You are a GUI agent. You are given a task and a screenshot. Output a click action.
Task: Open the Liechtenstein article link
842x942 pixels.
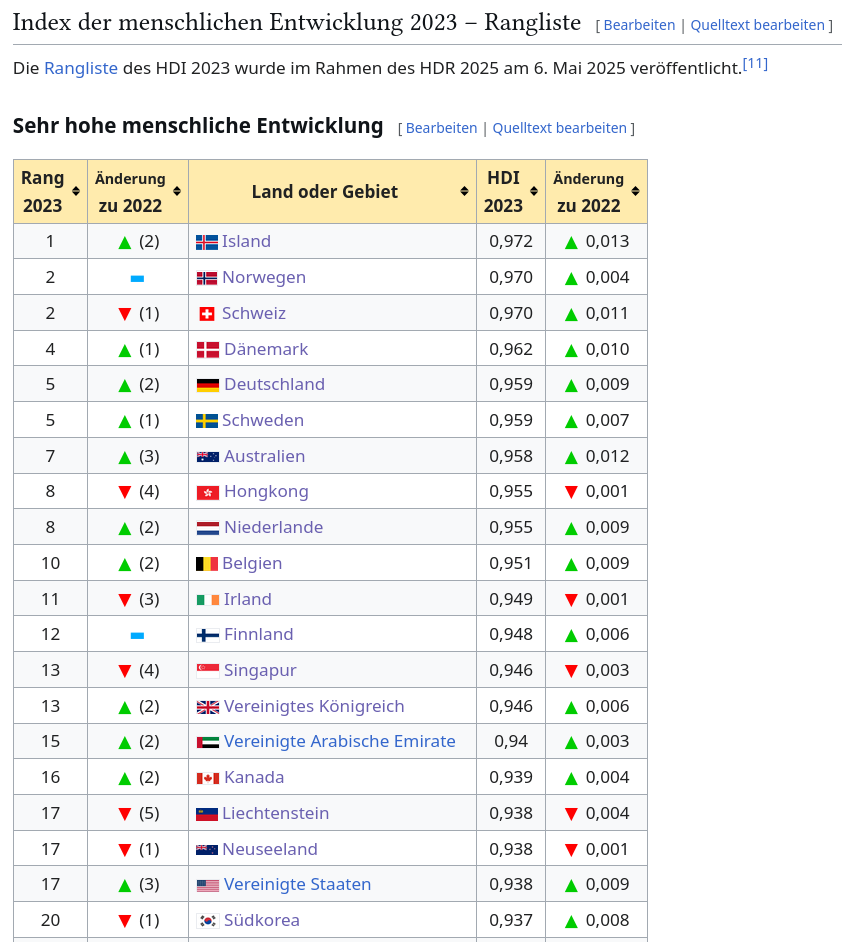275,813
